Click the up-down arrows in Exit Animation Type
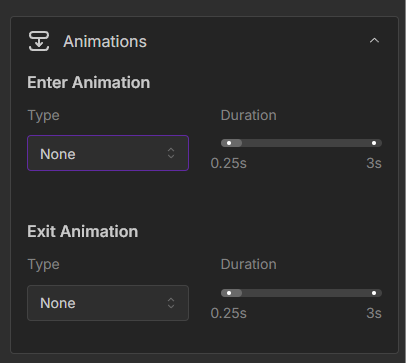 [x=171, y=303]
